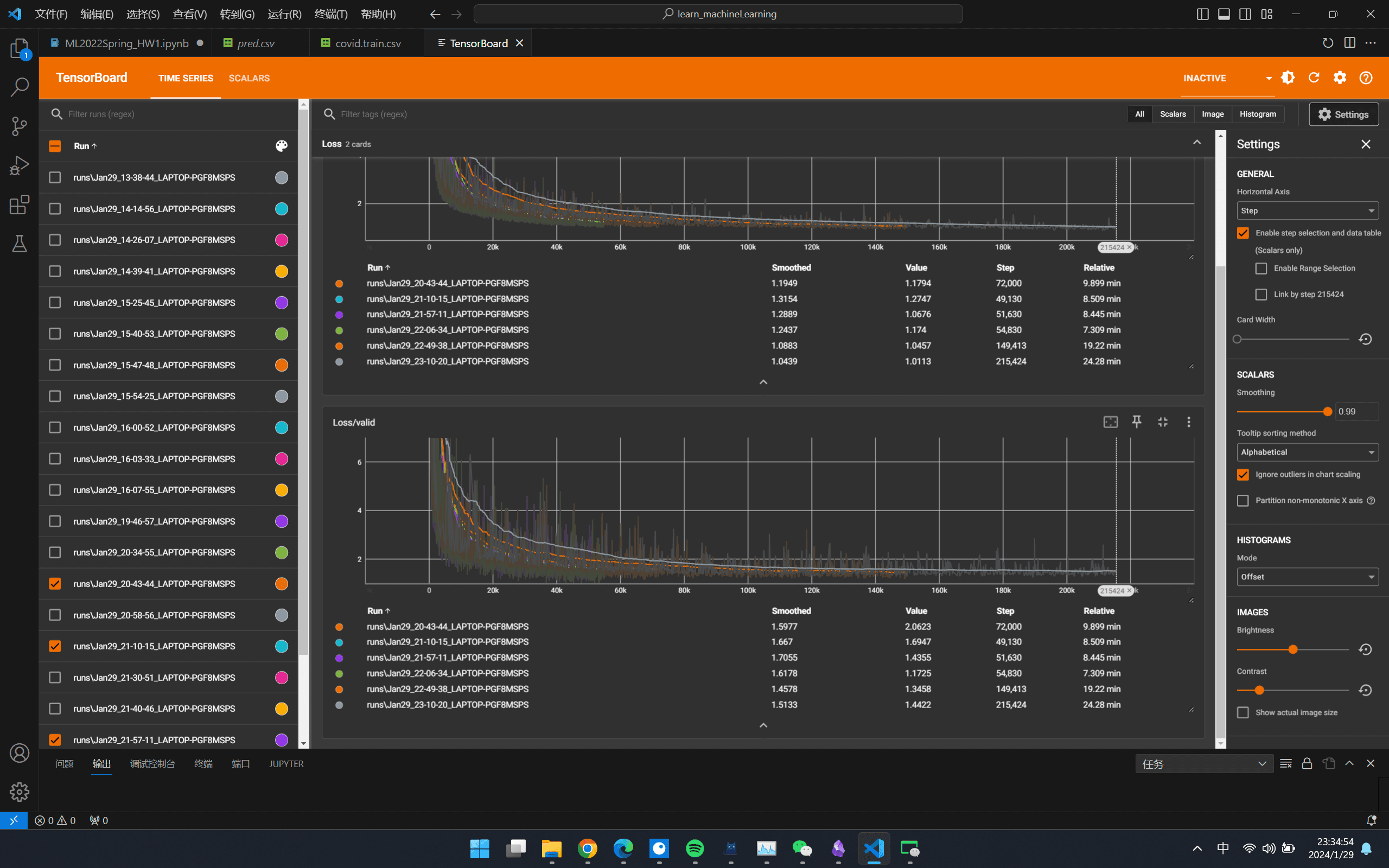Image resolution: width=1389 pixels, height=868 pixels.
Task: Filter cards by Histogram button
Action: [x=1258, y=114]
